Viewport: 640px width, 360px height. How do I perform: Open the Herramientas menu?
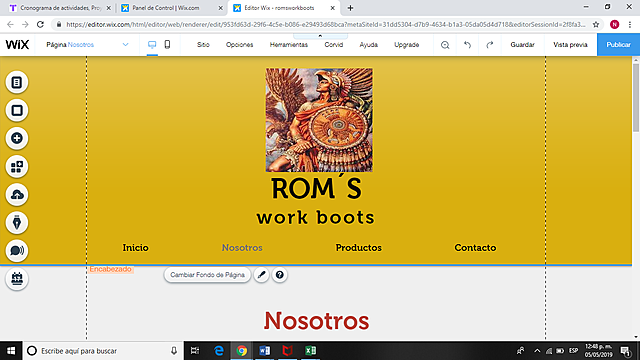tap(289, 44)
